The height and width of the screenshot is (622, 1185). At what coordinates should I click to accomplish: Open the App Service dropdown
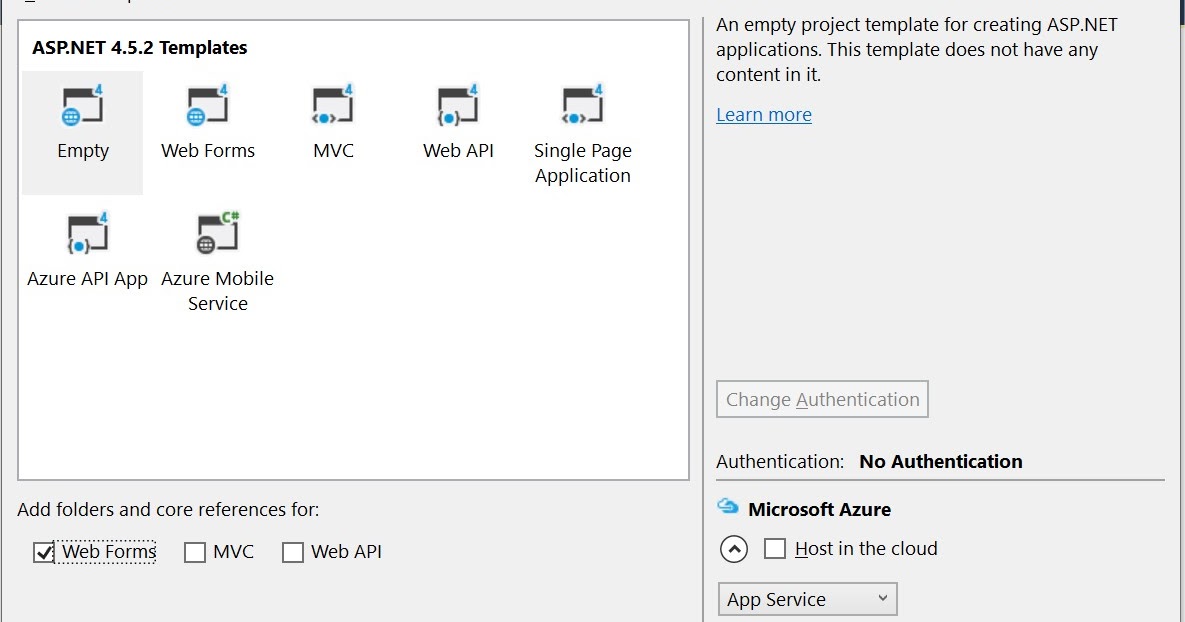[807, 599]
